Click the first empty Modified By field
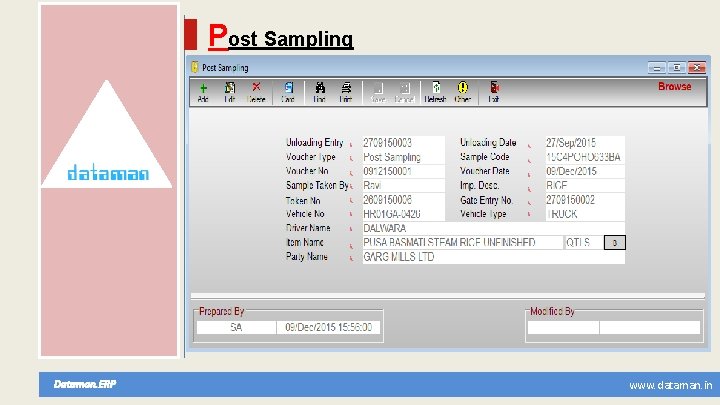The height and width of the screenshot is (405, 720). (x=563, y=327)
